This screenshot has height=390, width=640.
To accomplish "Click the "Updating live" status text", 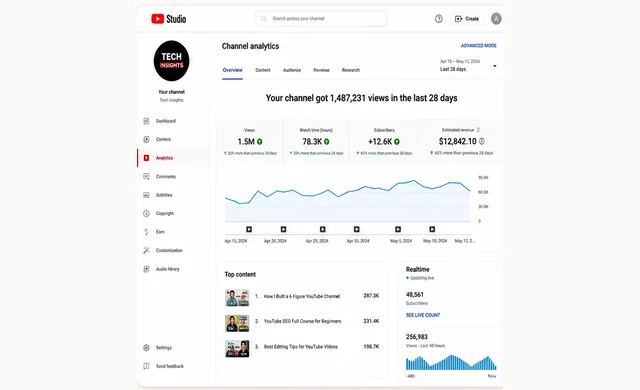I will click(x=422, y=278).
